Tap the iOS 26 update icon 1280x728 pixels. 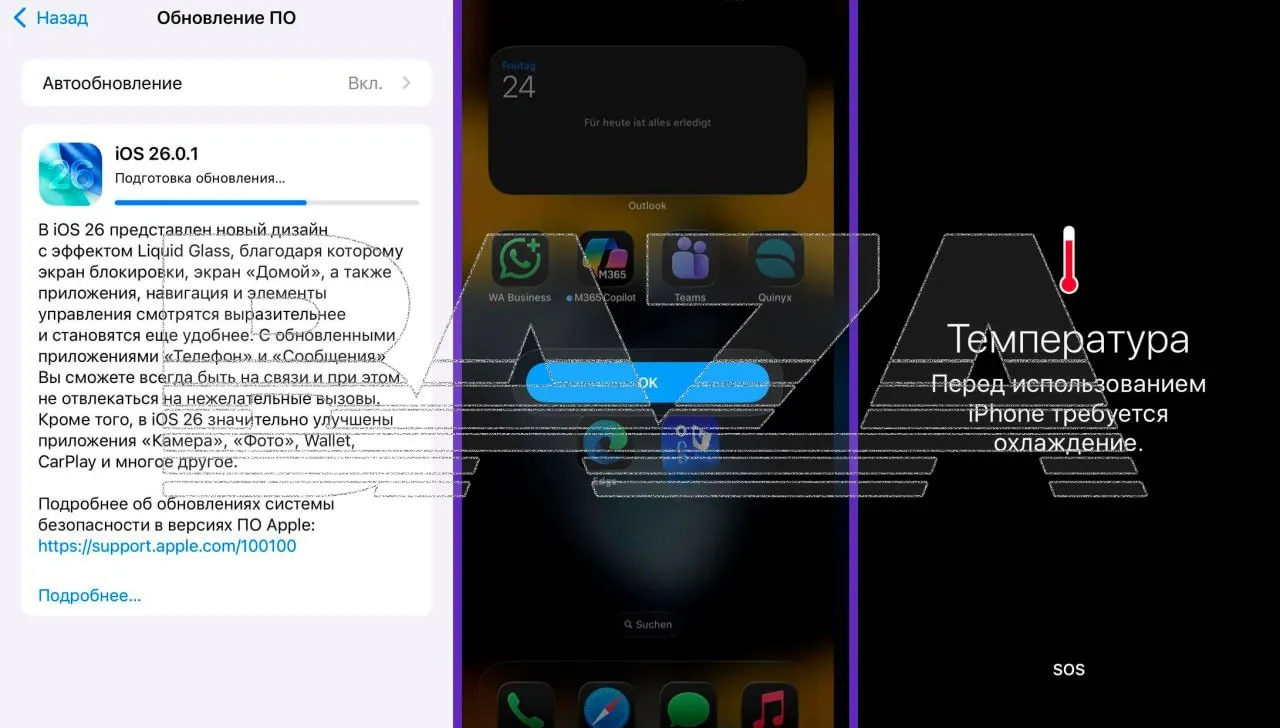(x=70, y=174)
